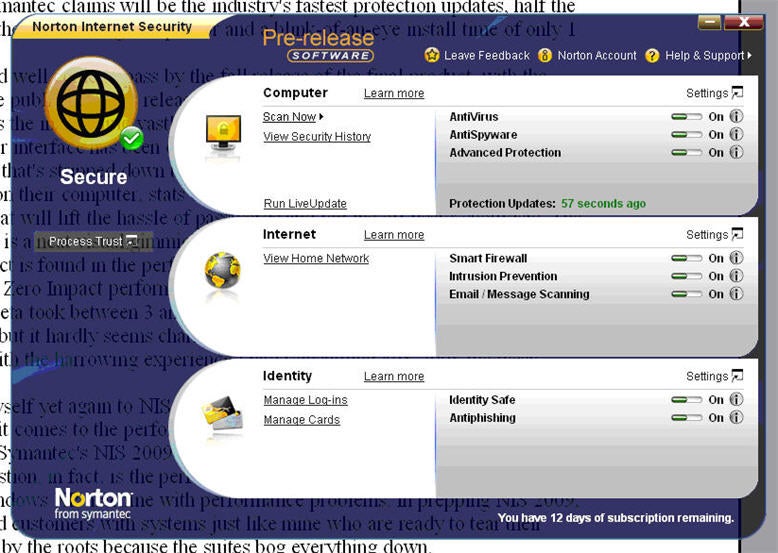Open info icon for Intrusion Prevention
The width and height of the screenshot is (778, 553).
tap(736, 275)
